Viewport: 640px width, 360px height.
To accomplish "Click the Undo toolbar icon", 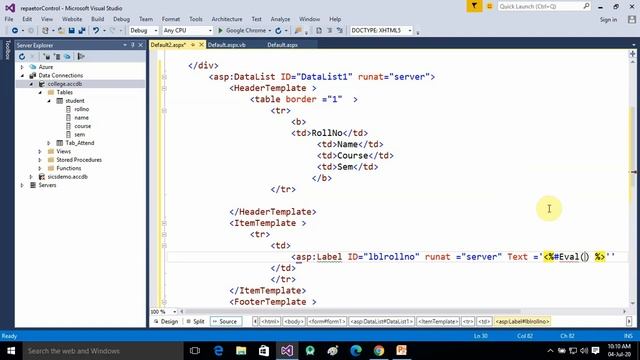I will (x=96, y=31).
